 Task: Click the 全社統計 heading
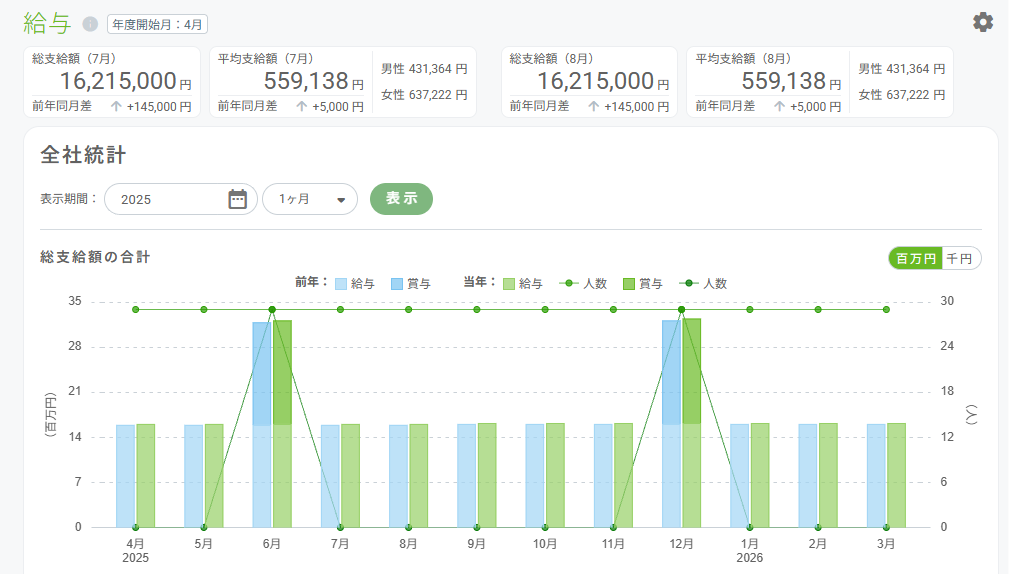click(83, 155)
